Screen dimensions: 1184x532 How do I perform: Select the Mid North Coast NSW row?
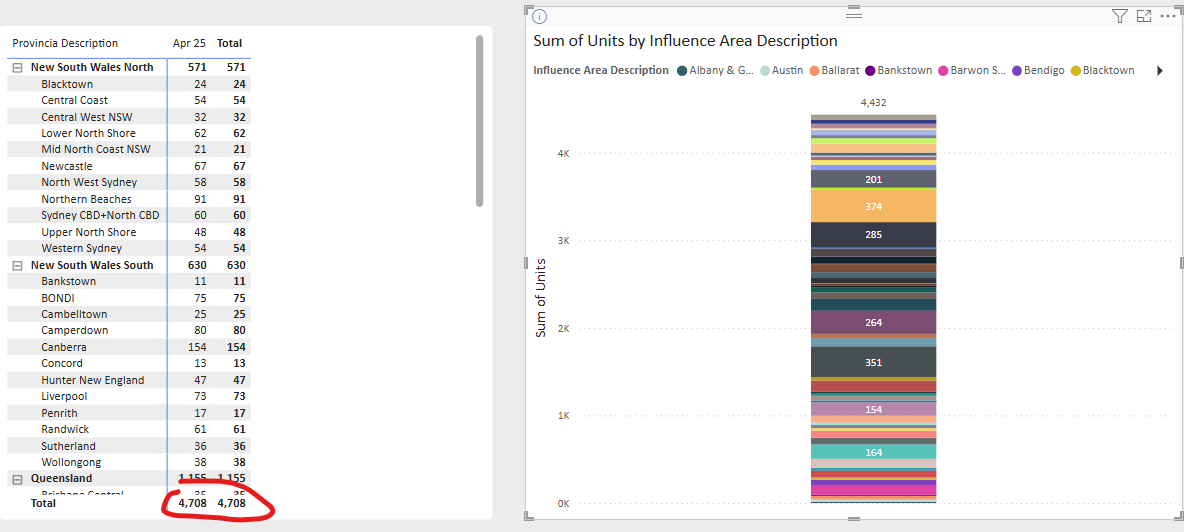point(129,149)
